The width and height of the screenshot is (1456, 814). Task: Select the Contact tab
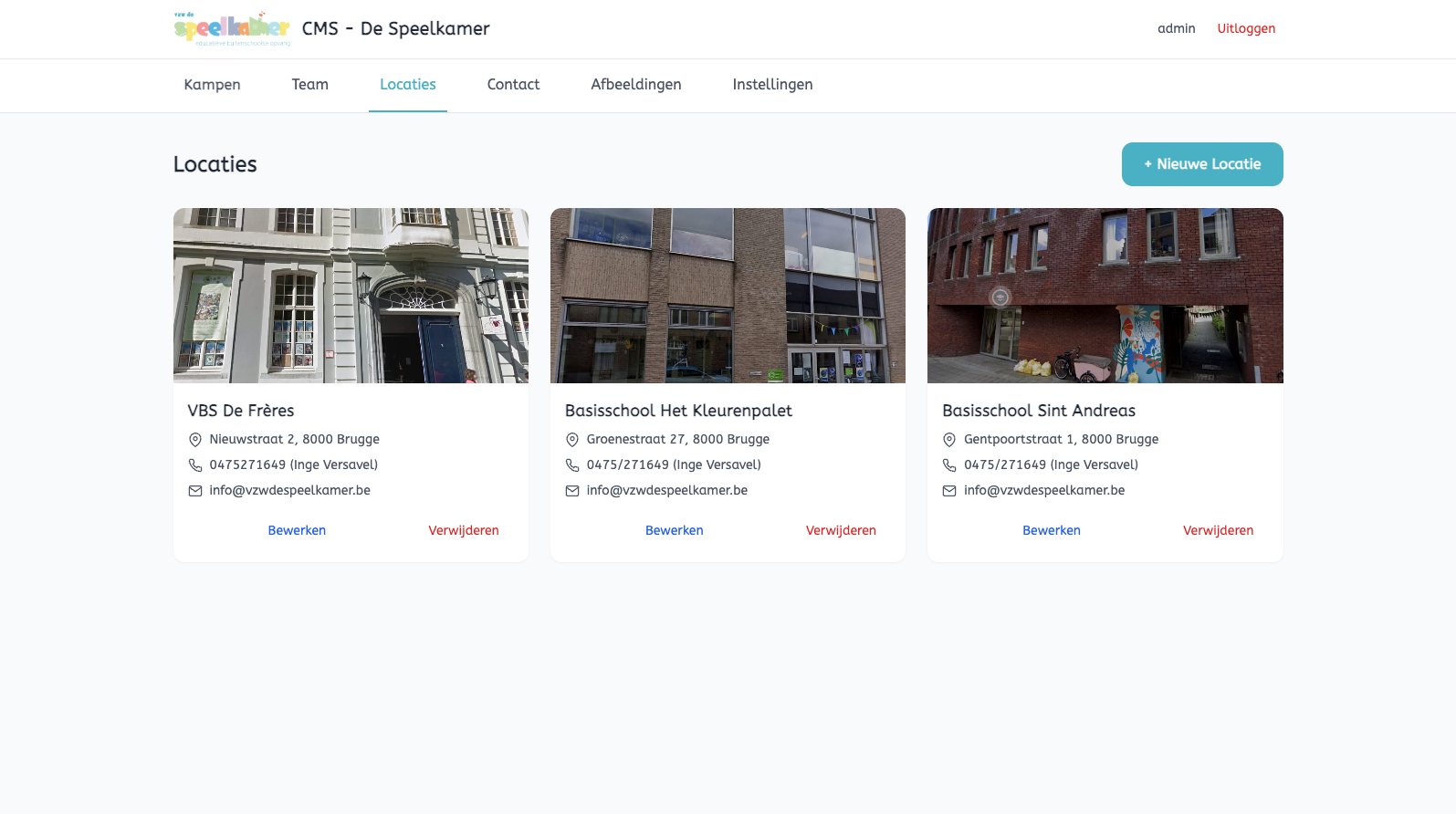(x=513, y=85)
